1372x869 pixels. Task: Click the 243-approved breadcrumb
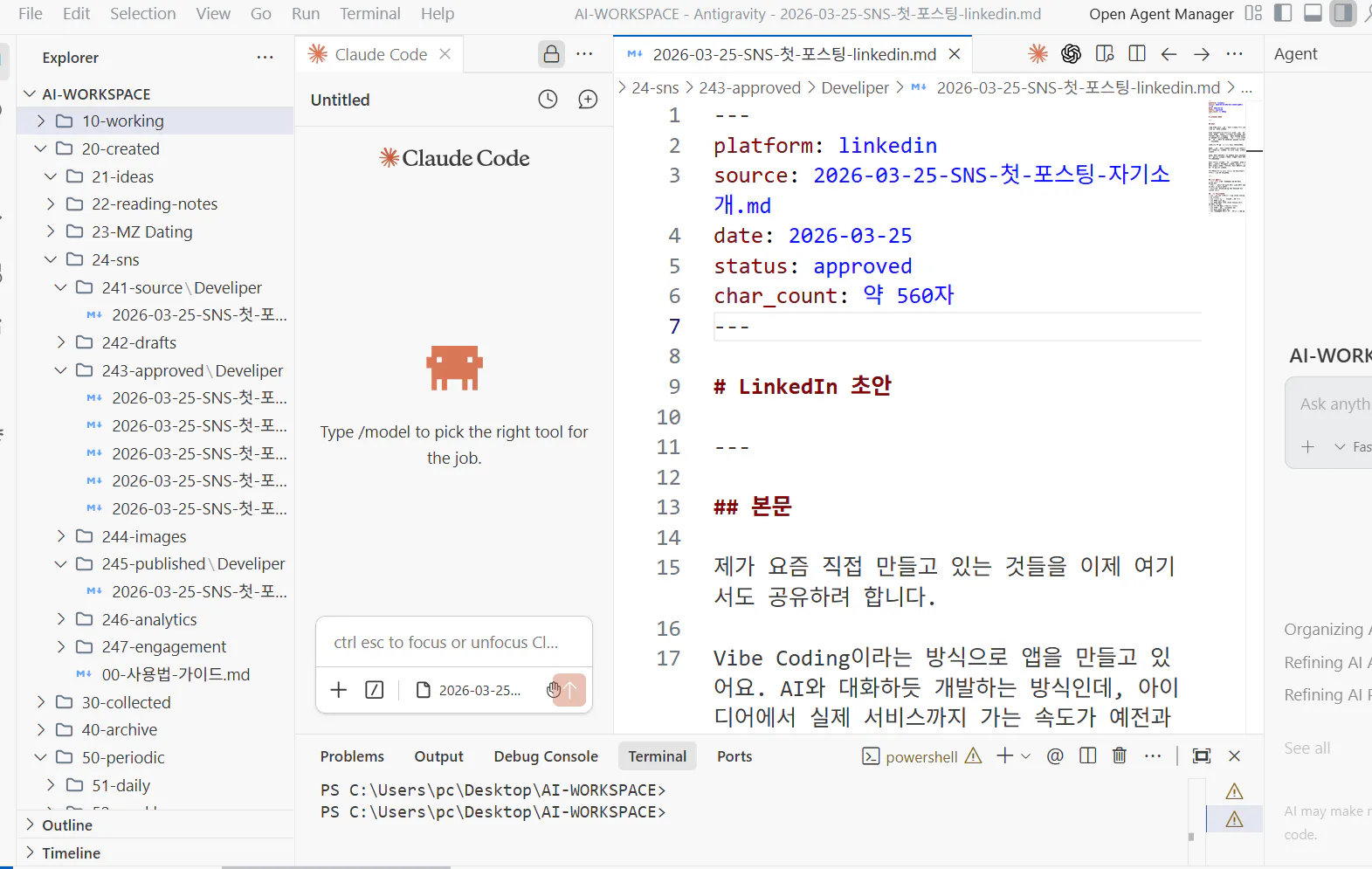pyautogui.click(x=750, y=87)
